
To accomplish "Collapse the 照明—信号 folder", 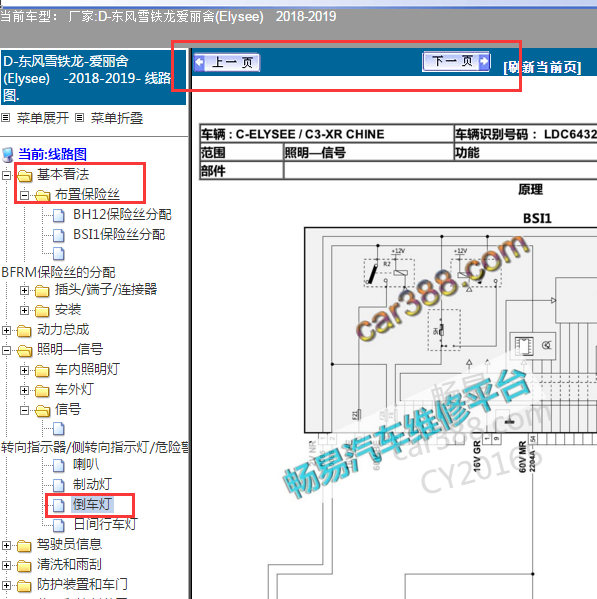I will tap(6, 350).
